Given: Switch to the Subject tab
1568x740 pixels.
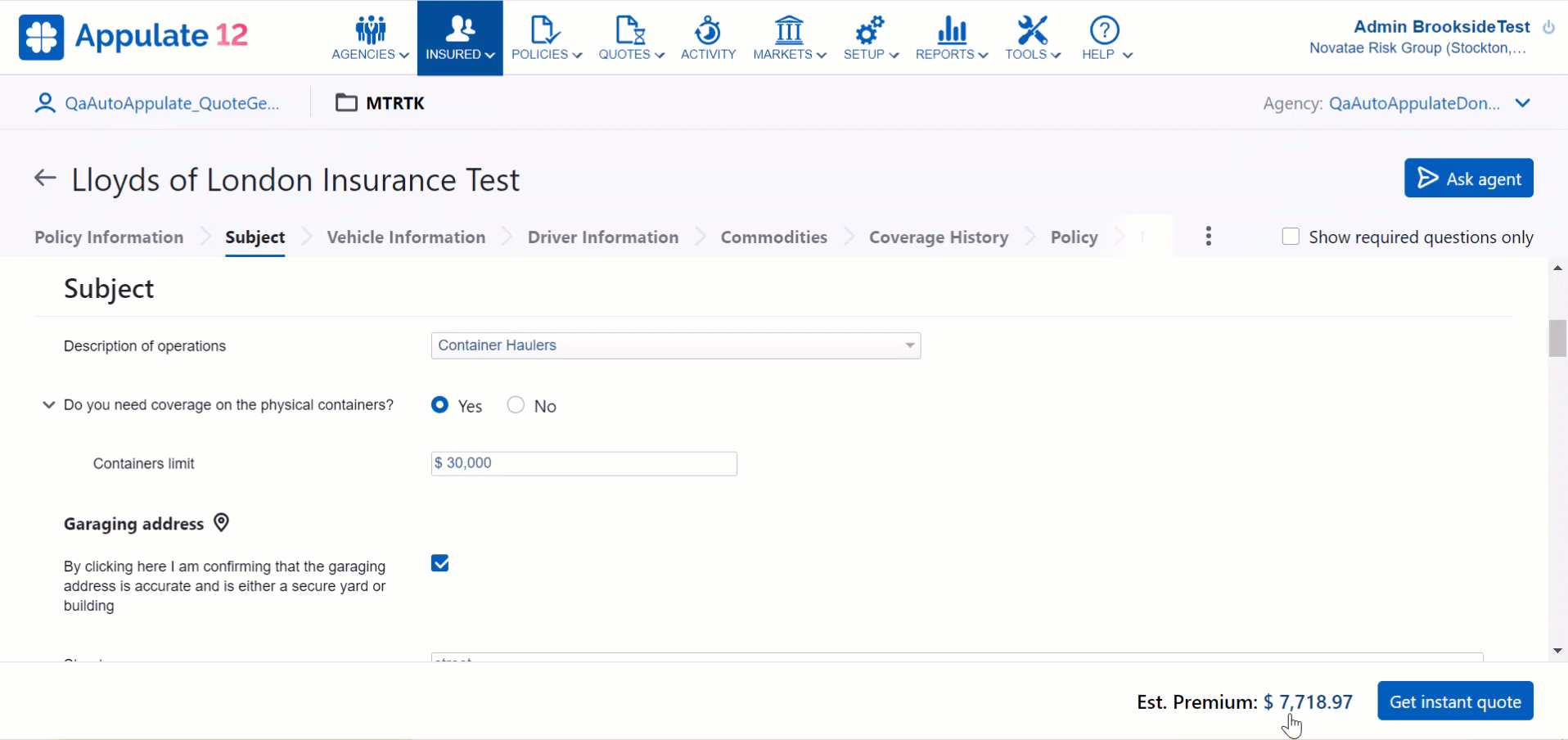Looking at the screenshot, I should [x=255, y=237].
